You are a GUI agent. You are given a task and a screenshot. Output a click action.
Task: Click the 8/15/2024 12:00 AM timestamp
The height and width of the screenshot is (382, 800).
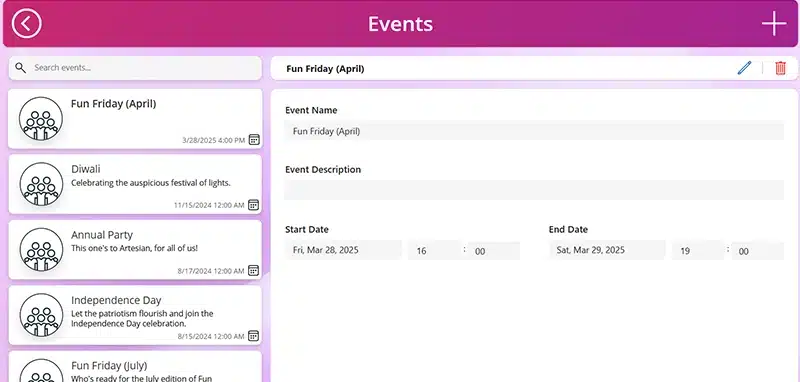pos(211,336)
